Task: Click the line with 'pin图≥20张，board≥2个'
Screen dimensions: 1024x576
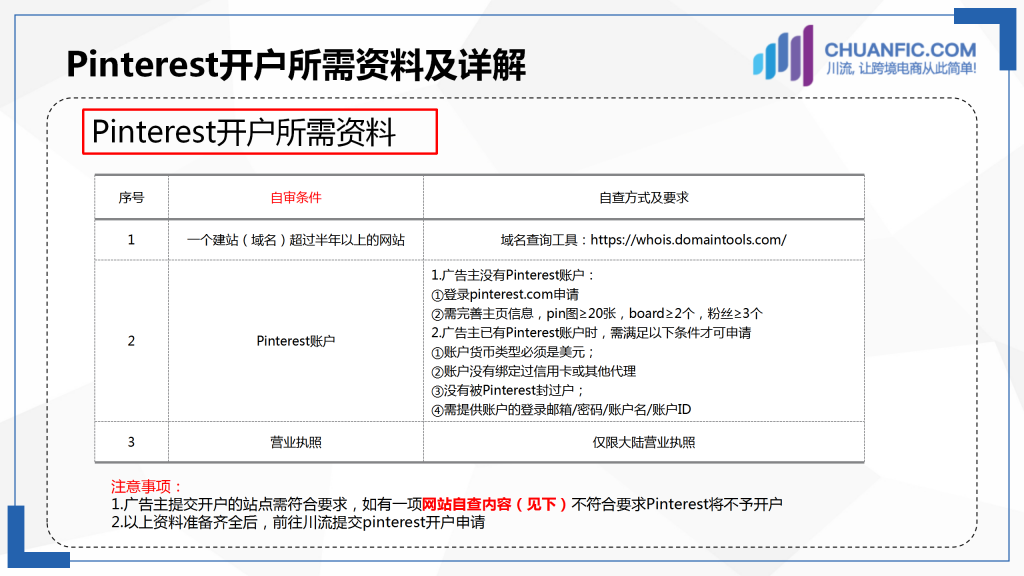Action: tap(597, 313)
